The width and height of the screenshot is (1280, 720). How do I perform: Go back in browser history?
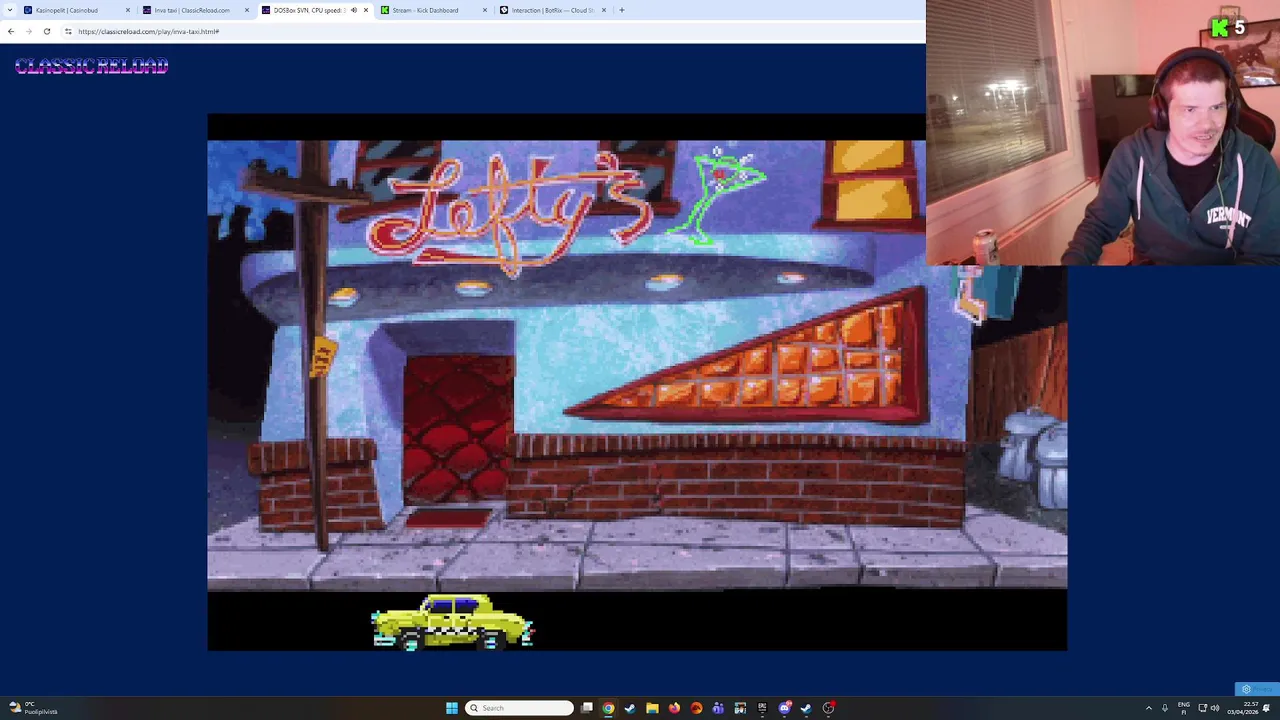[x=11, y=31]
